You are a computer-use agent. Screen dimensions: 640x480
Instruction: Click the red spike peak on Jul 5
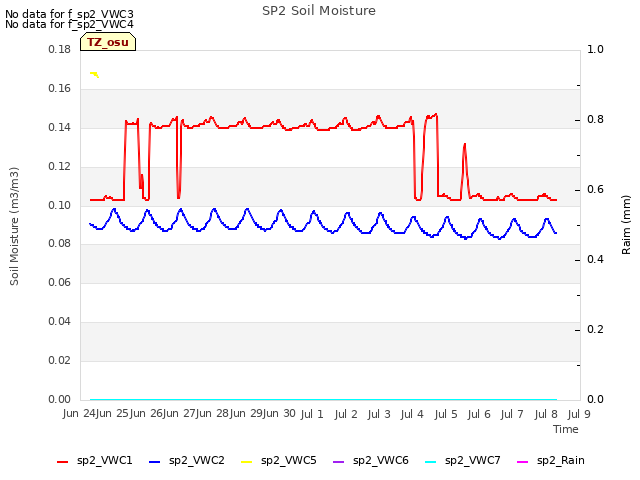pos(464,144)
